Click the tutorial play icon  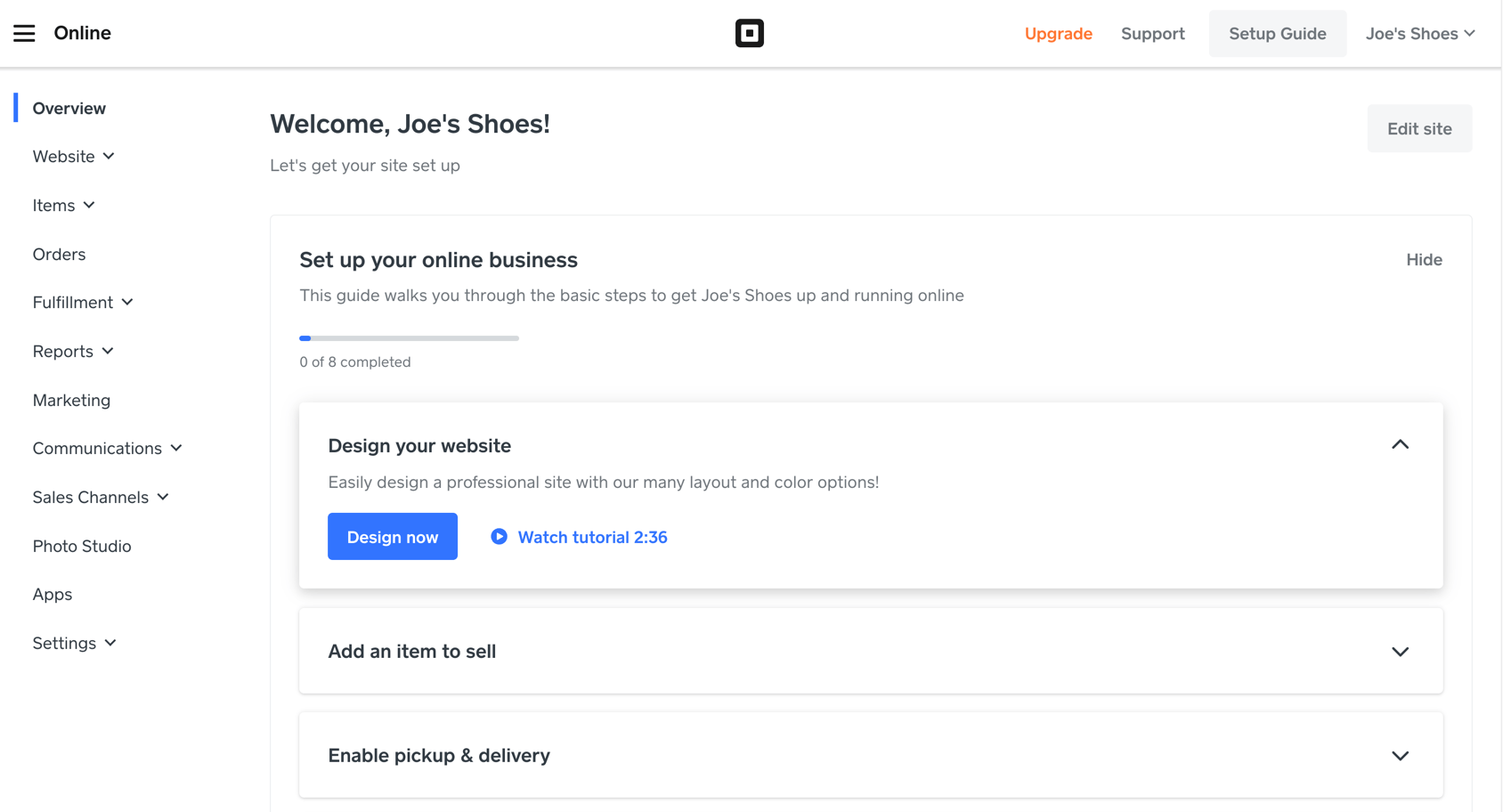[499, 537]
